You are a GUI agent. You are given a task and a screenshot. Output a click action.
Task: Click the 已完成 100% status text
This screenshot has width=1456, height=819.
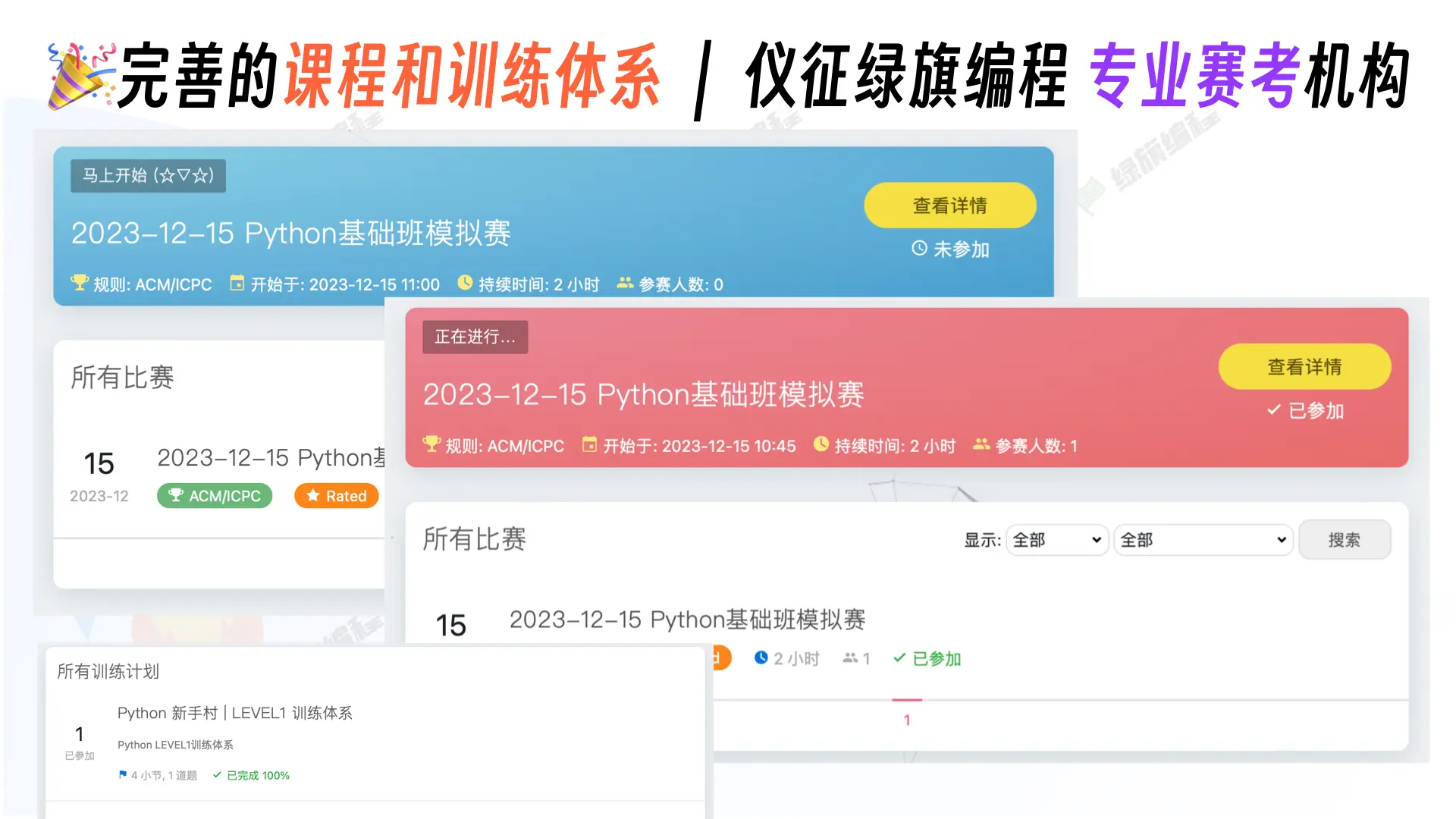259,775
